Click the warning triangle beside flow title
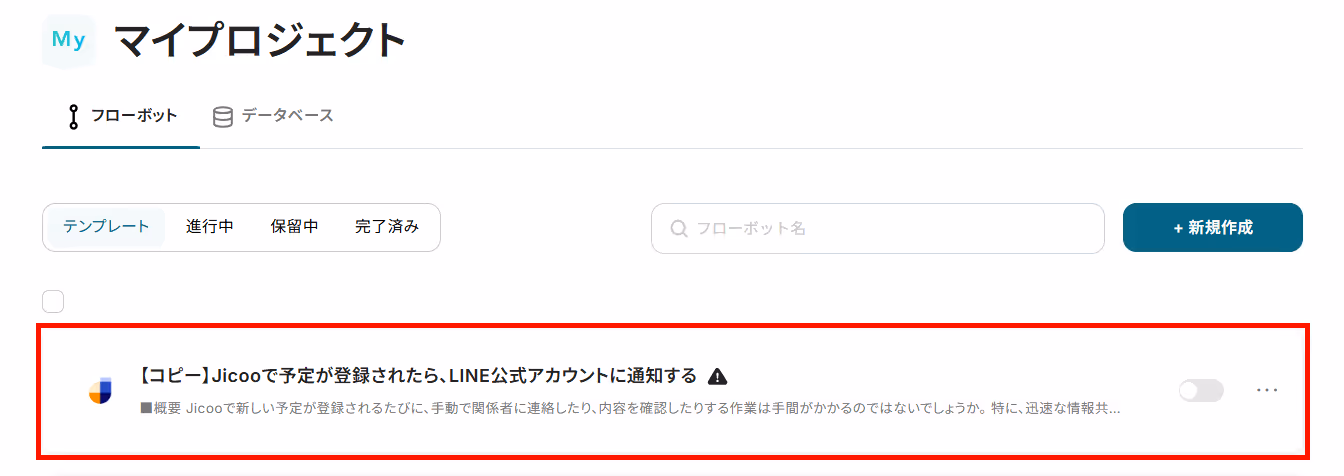The height and width of the screenshot is (476, 1344). click(717, 377)
